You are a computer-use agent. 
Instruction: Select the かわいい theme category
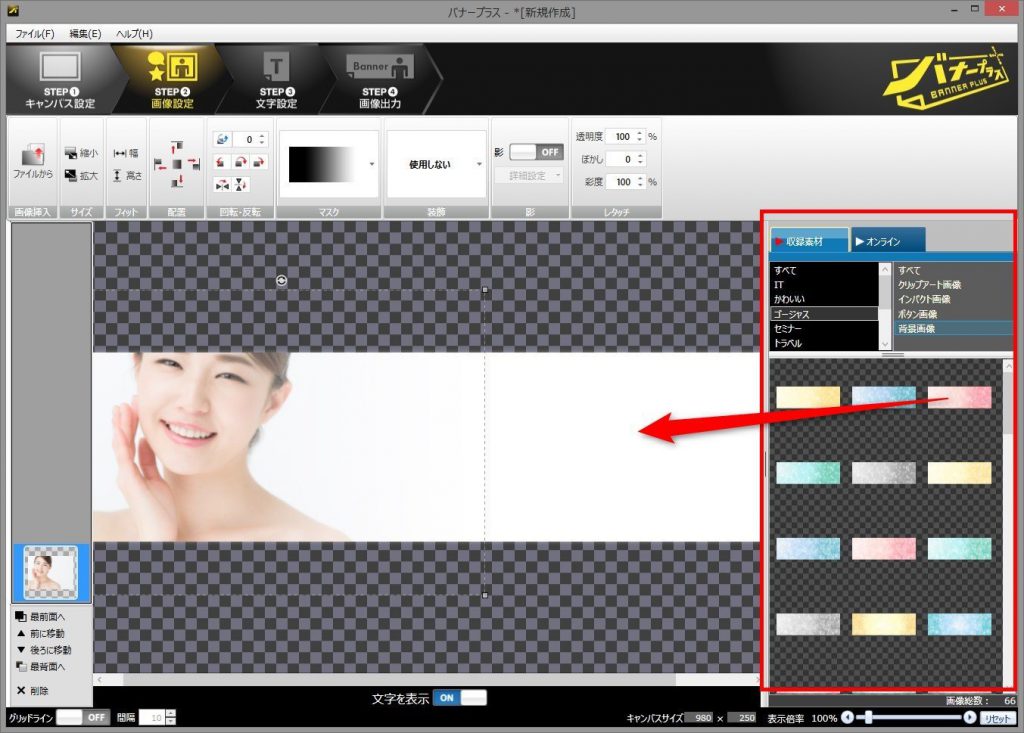click(824, 299)
